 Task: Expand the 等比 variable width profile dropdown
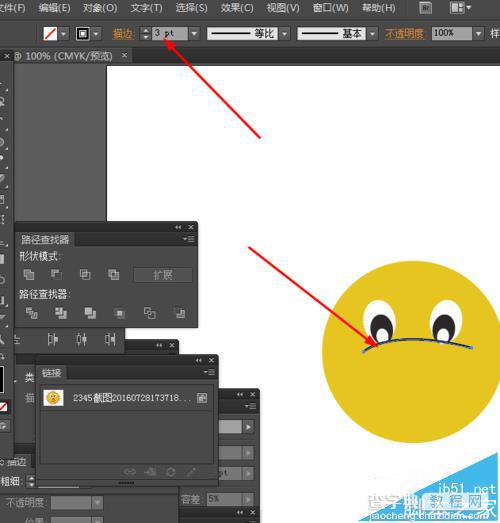click(x=285, y=33)
